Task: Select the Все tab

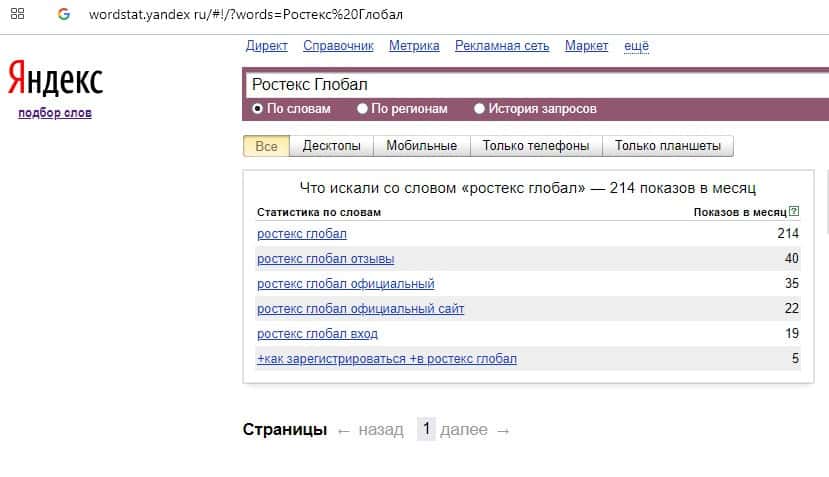Action: 266,146
